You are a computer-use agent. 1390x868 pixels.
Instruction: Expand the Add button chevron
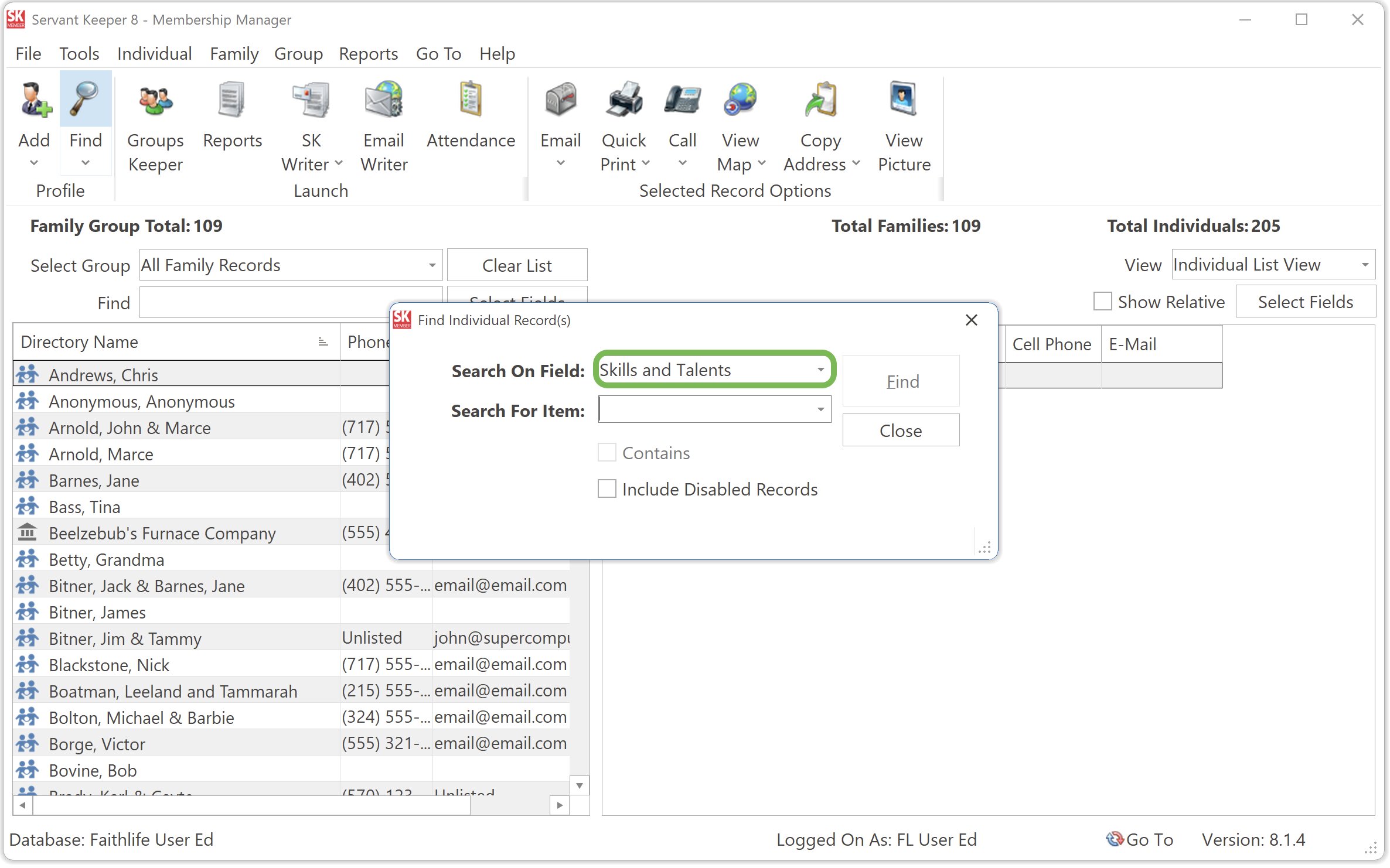(x=34, y=163)
